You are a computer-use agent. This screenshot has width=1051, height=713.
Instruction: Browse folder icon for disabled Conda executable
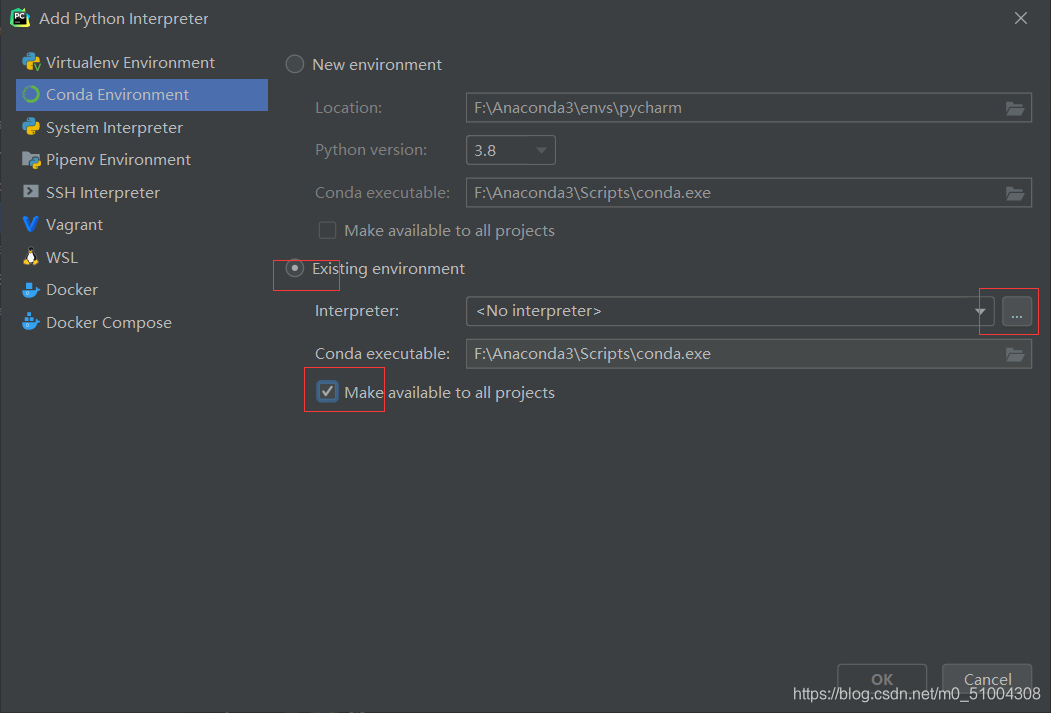pyautogui.click(x=1015, y=193)
